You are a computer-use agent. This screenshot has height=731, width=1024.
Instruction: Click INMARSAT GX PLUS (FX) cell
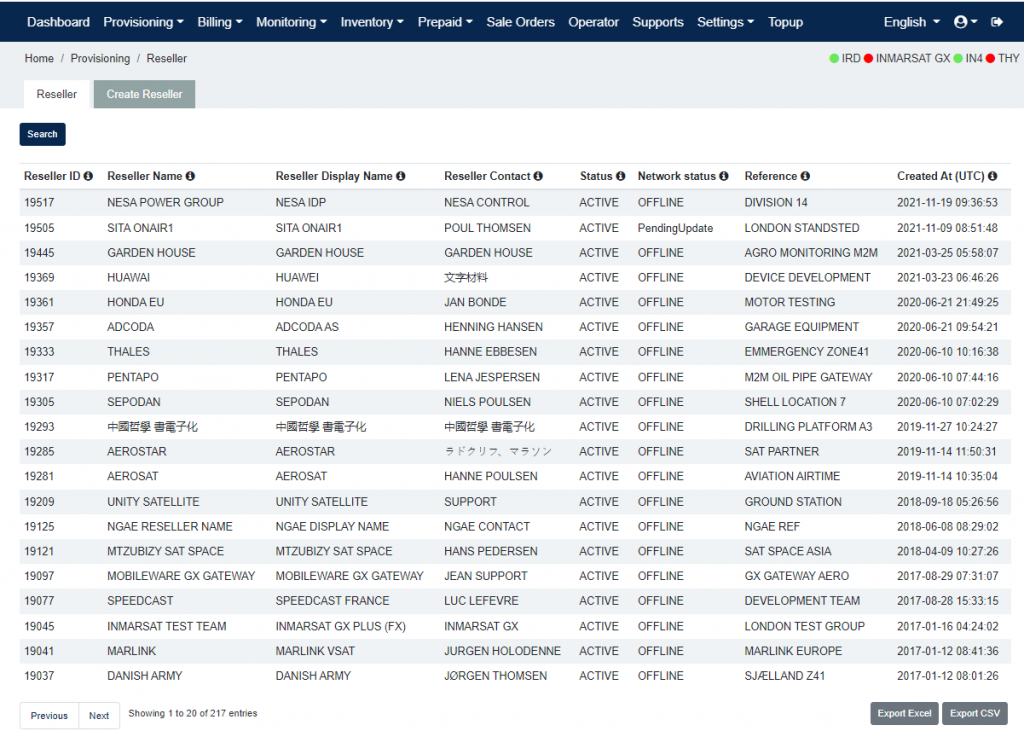[340, 627]
